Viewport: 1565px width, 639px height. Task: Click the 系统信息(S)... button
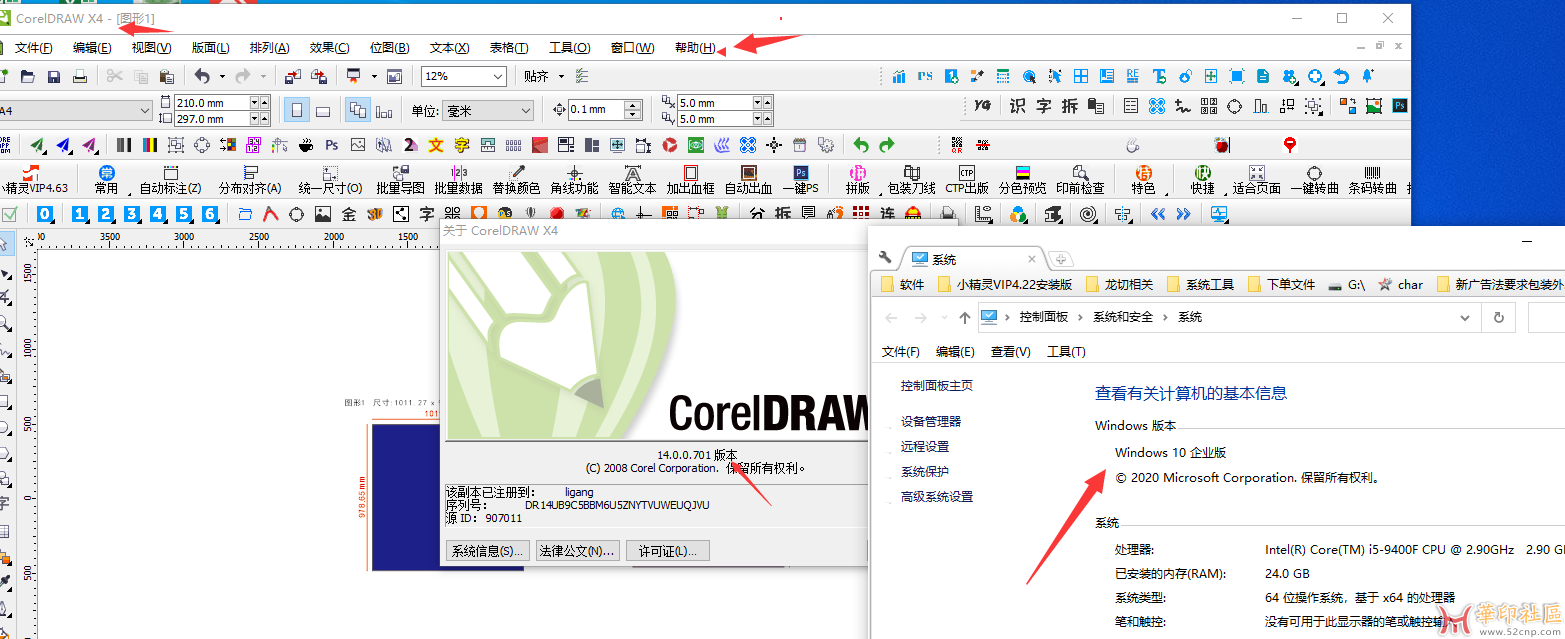point(486,551)
